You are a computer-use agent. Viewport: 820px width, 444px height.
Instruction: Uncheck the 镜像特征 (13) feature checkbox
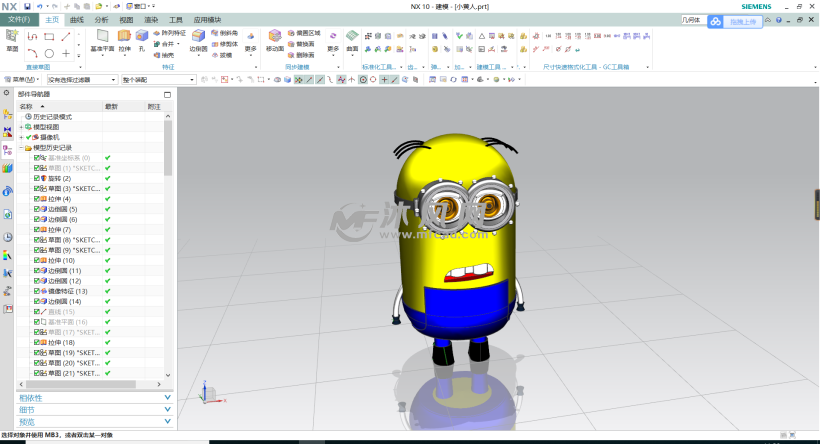coord(37,291)
